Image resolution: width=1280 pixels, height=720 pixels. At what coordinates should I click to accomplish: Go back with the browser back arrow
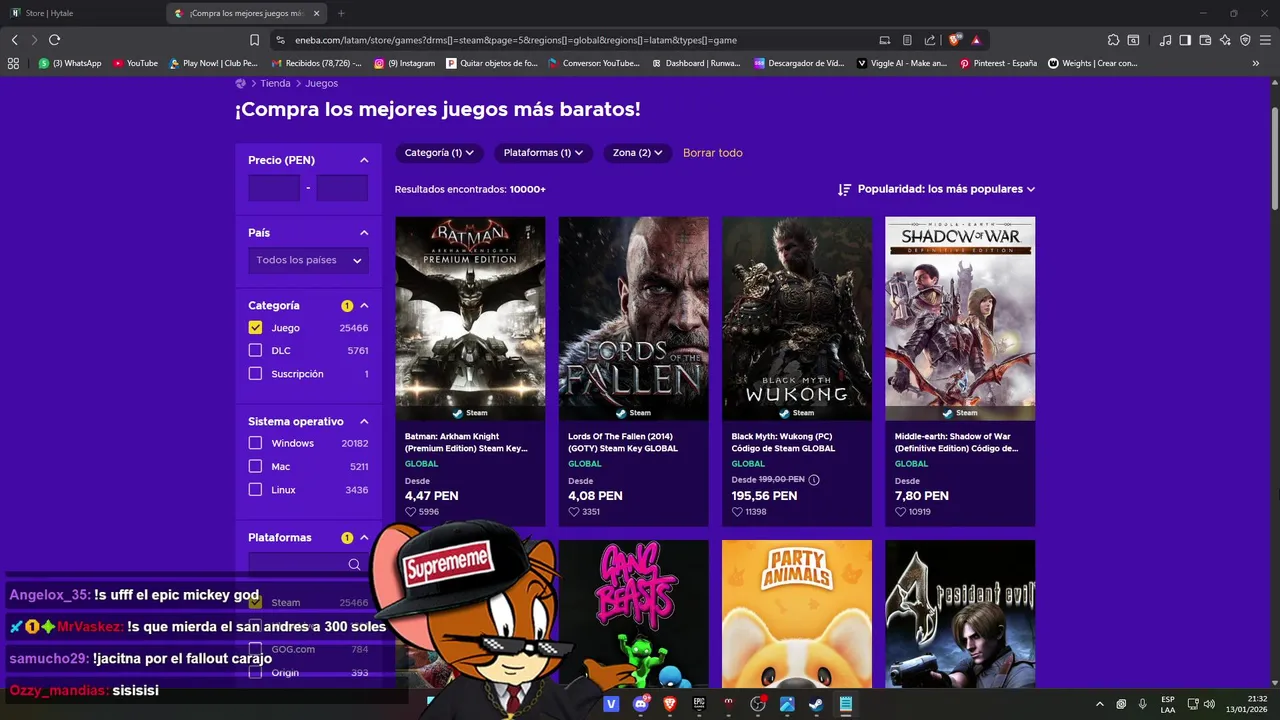[14, 40]
